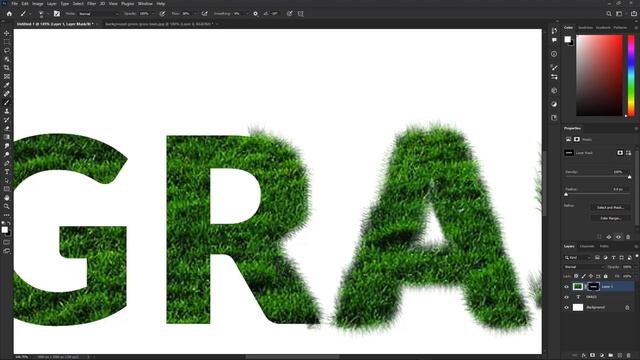The height and width of the screenshot is (360, 640).
Task: Open the Smoothing value dropdown
Action: coord(247,13)
